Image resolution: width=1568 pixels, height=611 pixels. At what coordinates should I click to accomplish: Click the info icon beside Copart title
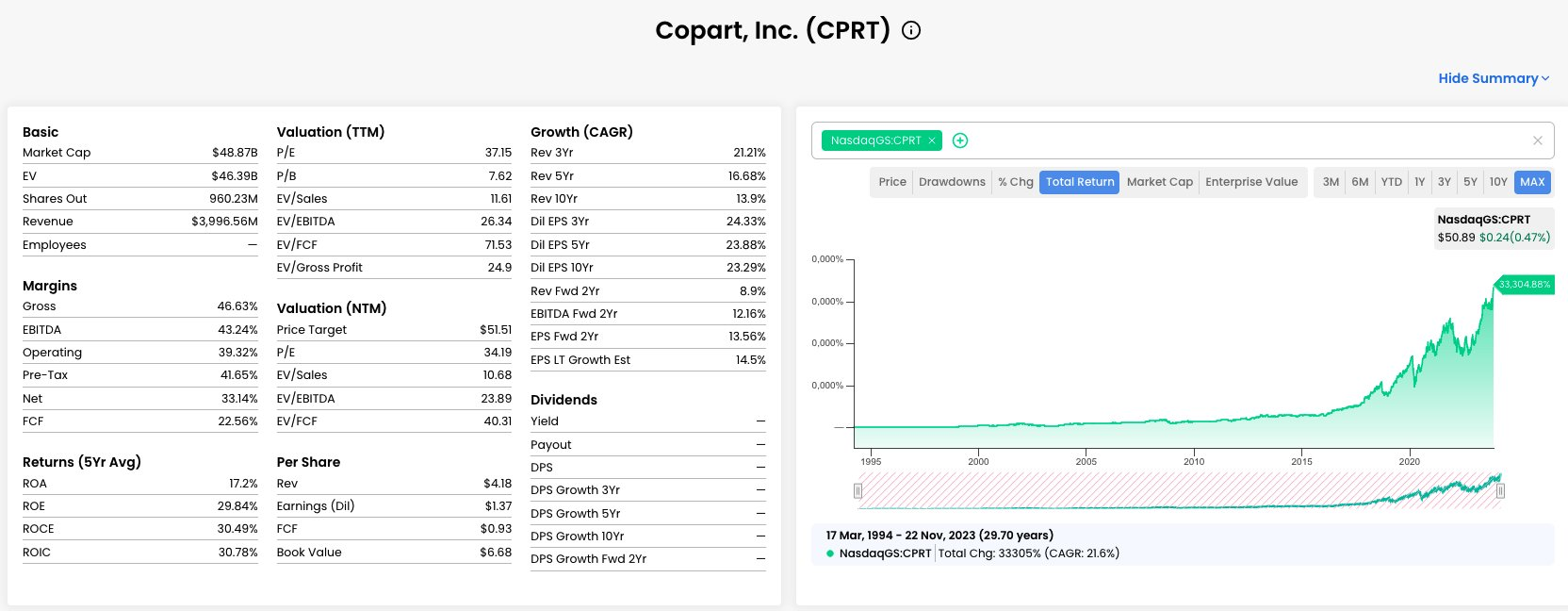[911, 30]
